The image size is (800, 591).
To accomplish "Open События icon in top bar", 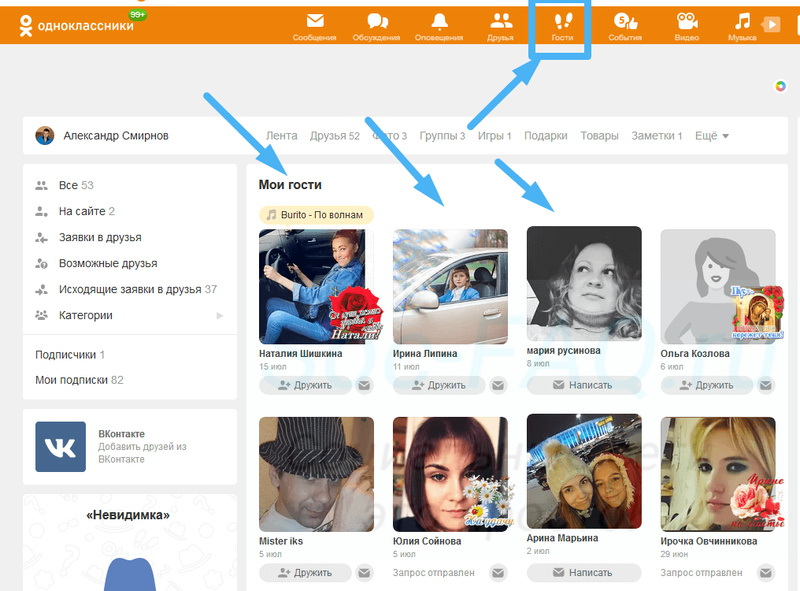I will click(626, 21).
